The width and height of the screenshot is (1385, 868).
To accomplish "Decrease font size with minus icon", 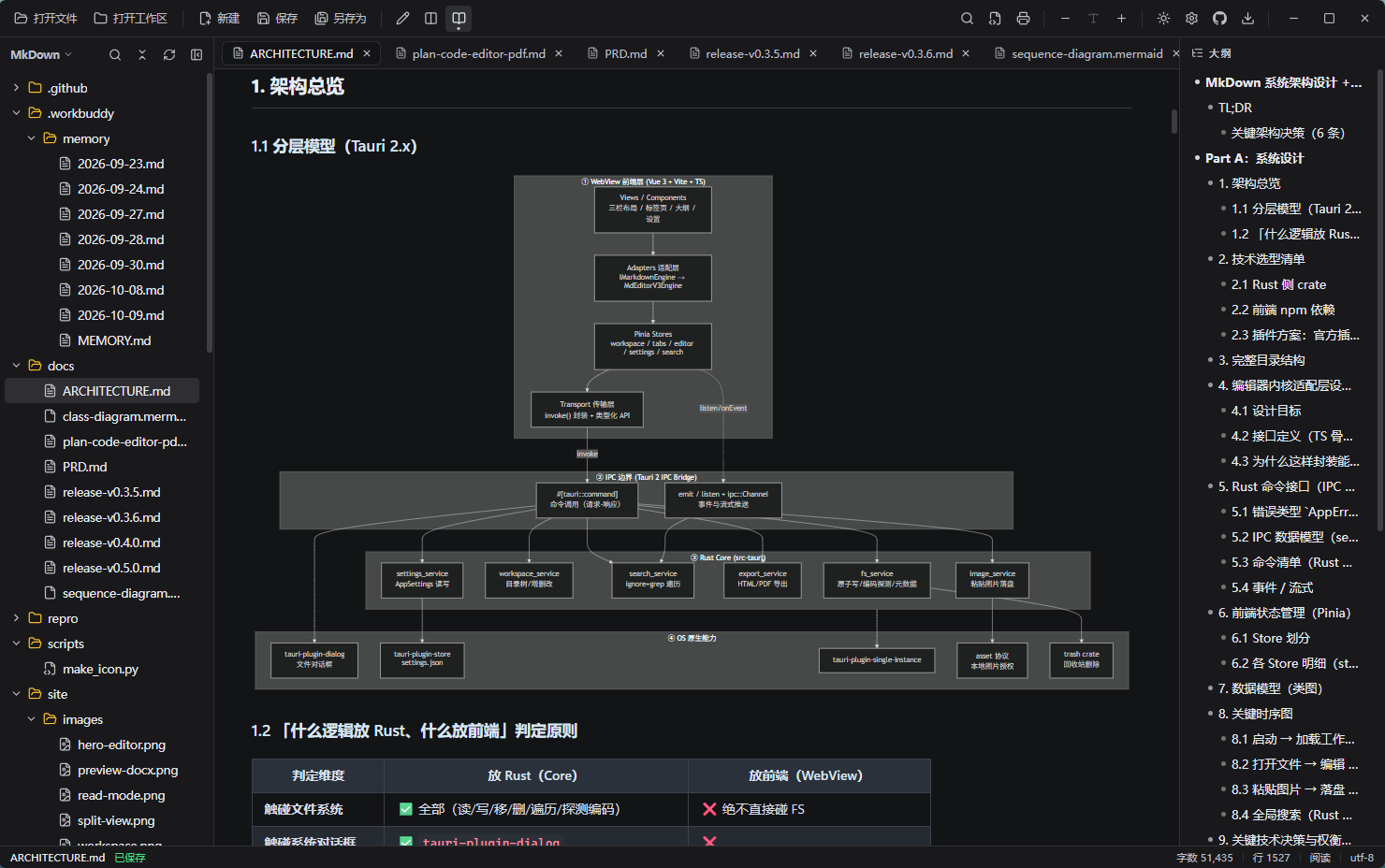I will click(1065, 19).
